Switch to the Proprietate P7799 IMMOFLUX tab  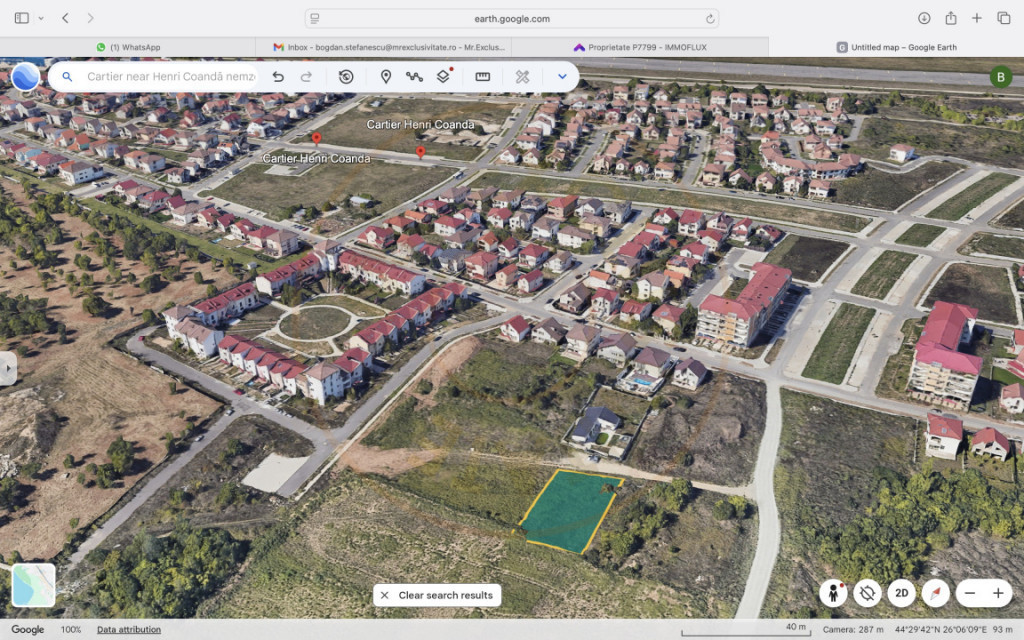pos(640,47)
